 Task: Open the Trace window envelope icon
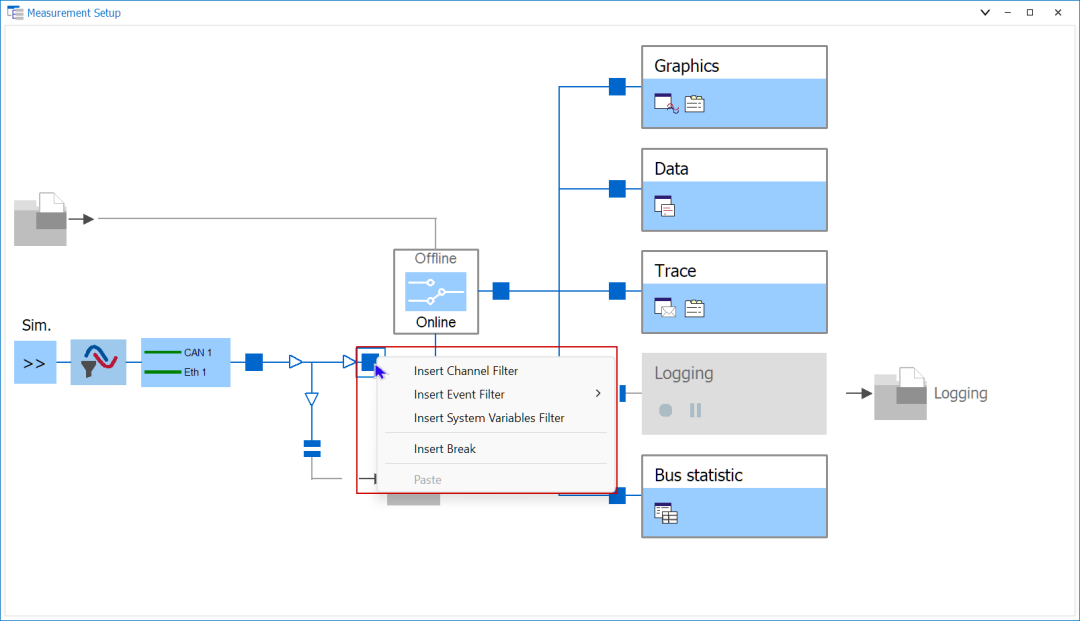tap(665, 308)
